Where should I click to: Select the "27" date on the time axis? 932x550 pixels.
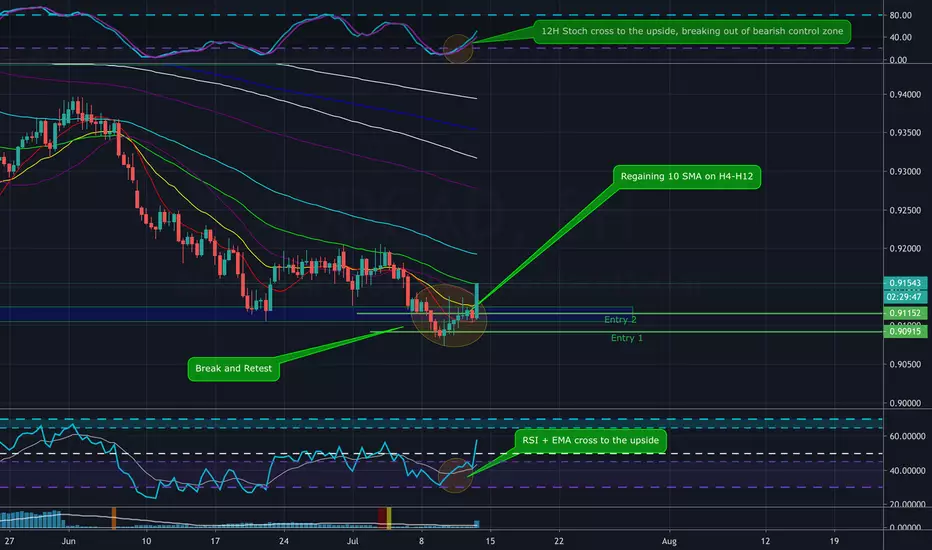click(x=9, y=541)
